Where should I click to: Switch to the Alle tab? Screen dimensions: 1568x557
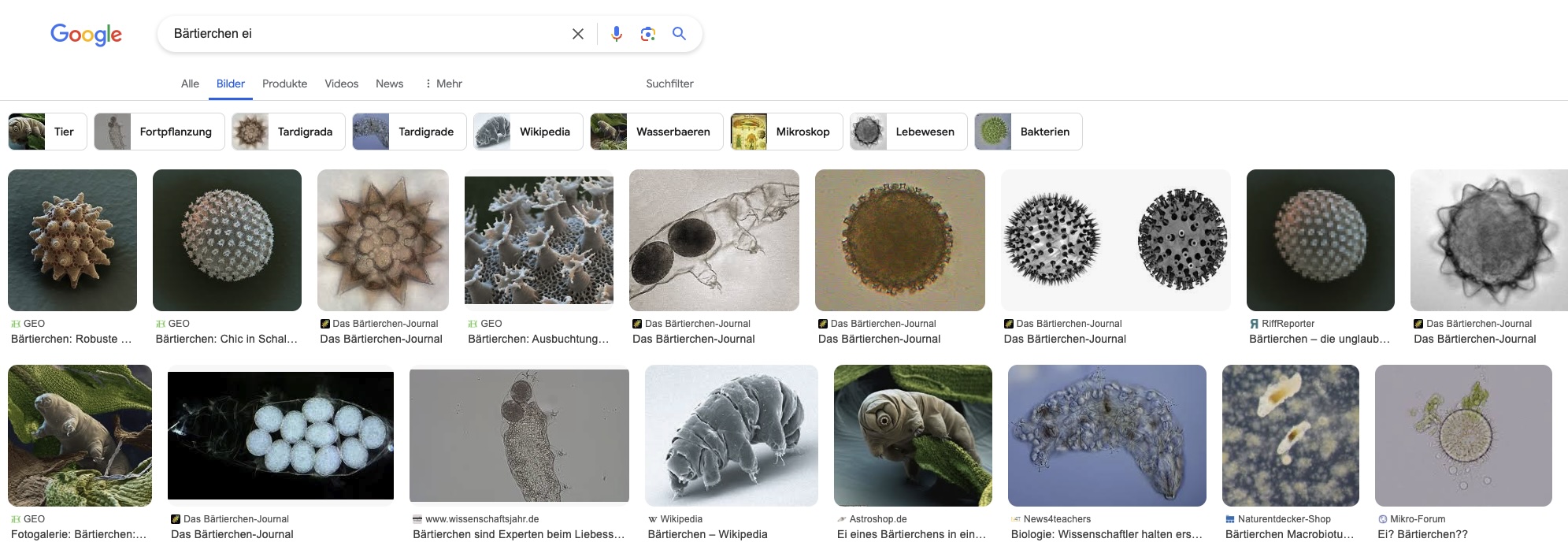pos(190,84)
